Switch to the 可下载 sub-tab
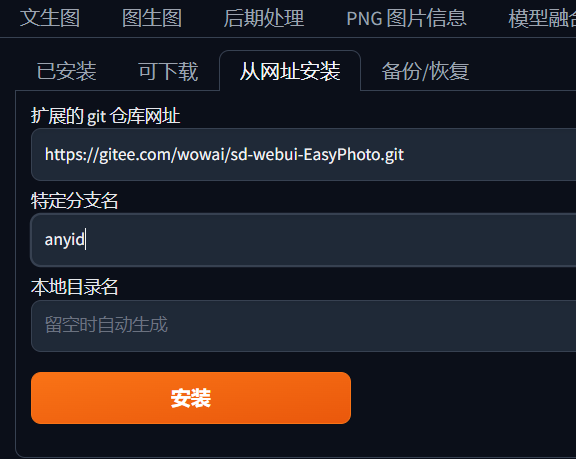This screenshot has width=576, height=459. [168, 71]
